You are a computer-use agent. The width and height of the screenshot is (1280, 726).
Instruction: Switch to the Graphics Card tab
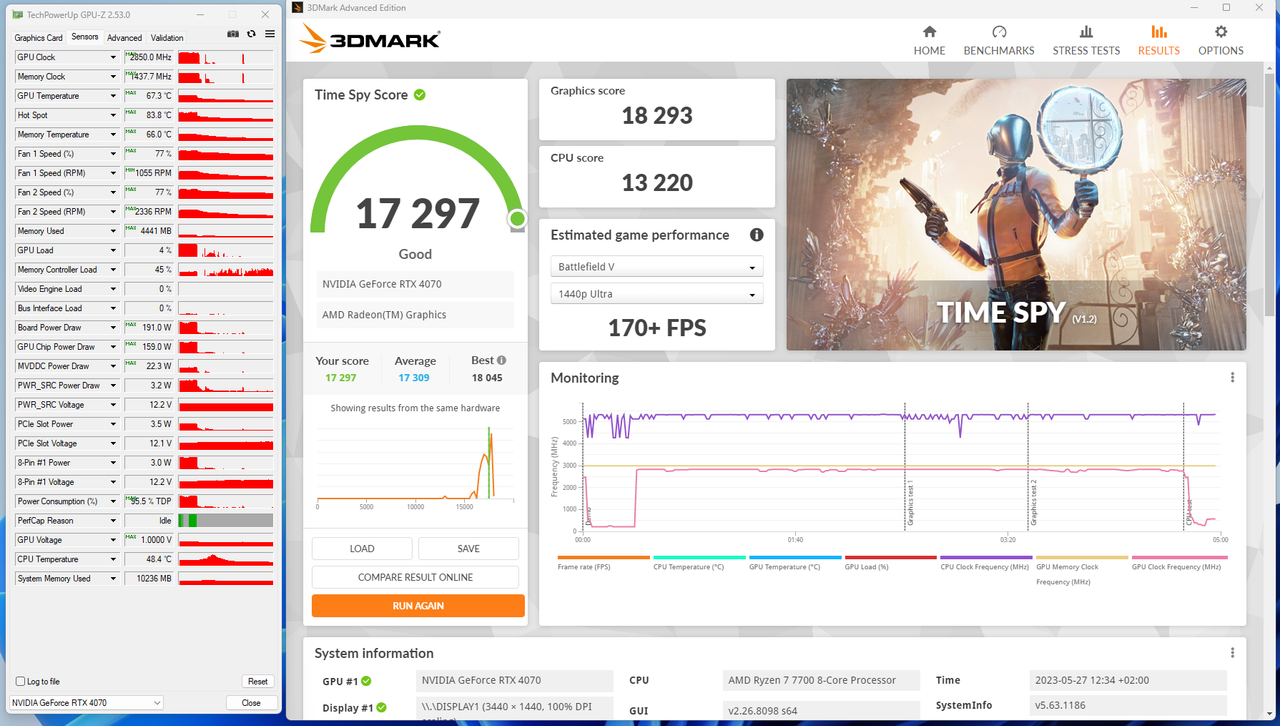[x=38, y=37]
